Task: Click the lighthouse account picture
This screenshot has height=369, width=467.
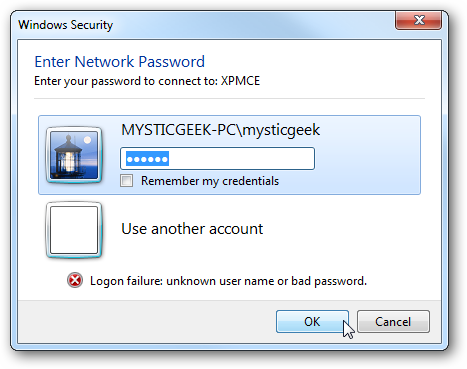Action: point(74,155)
